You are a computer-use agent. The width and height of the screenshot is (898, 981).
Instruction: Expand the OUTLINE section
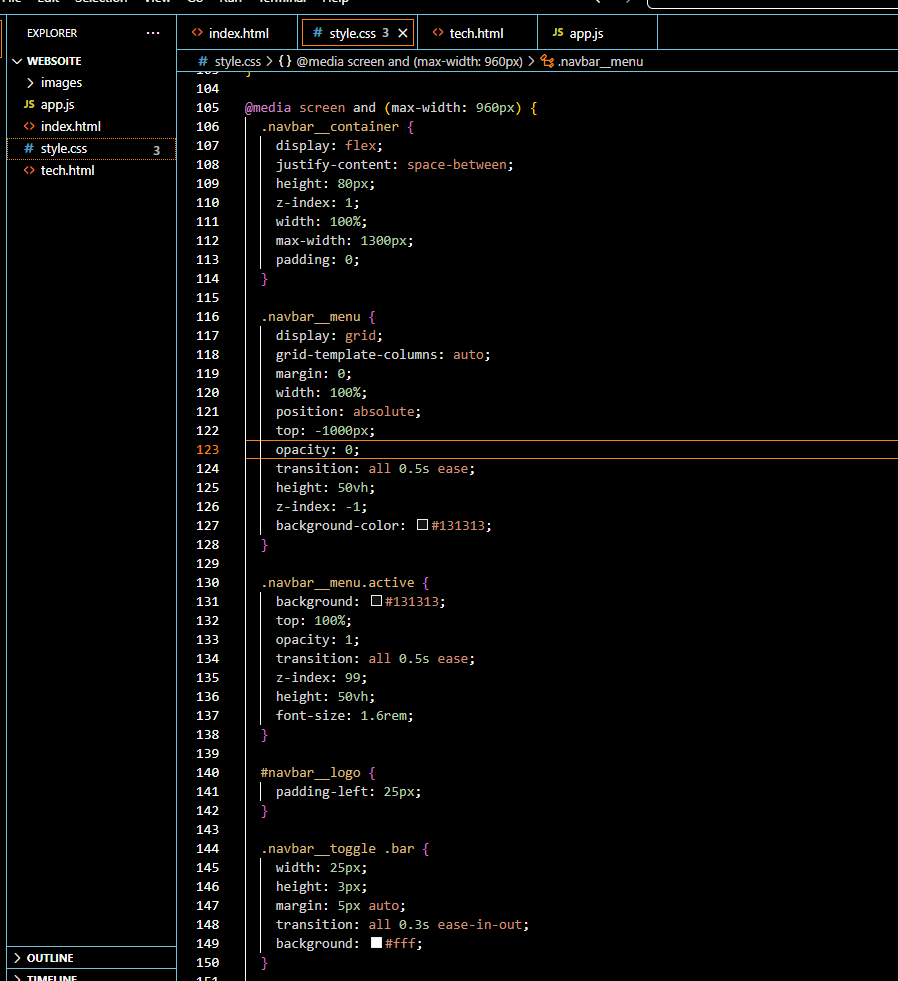pos(49,958)
